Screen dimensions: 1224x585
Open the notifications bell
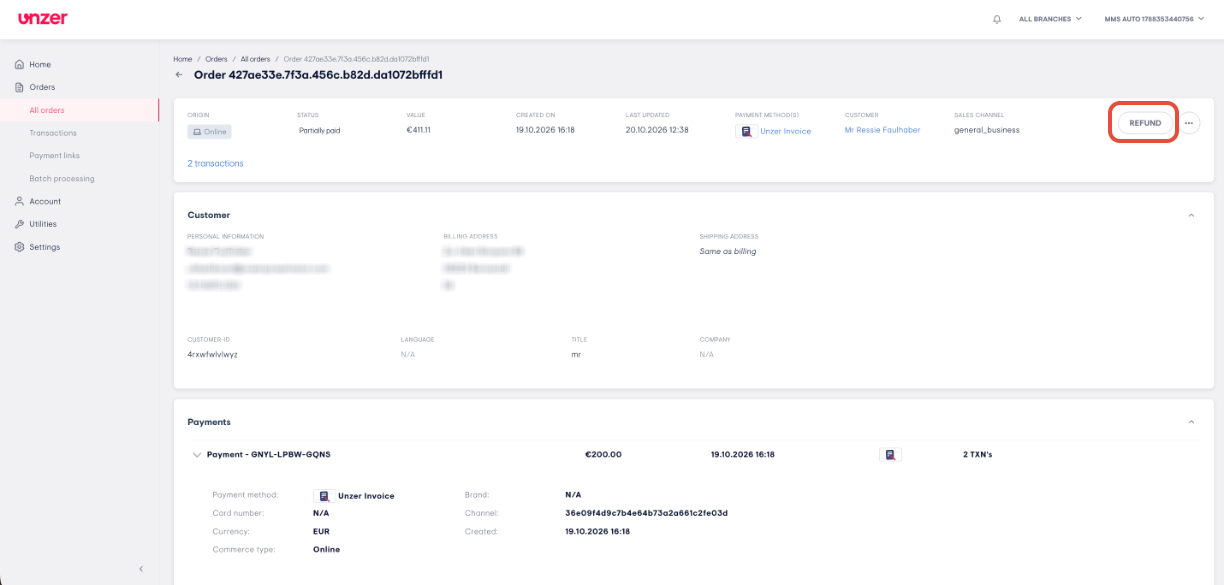(x=997, y=19)
